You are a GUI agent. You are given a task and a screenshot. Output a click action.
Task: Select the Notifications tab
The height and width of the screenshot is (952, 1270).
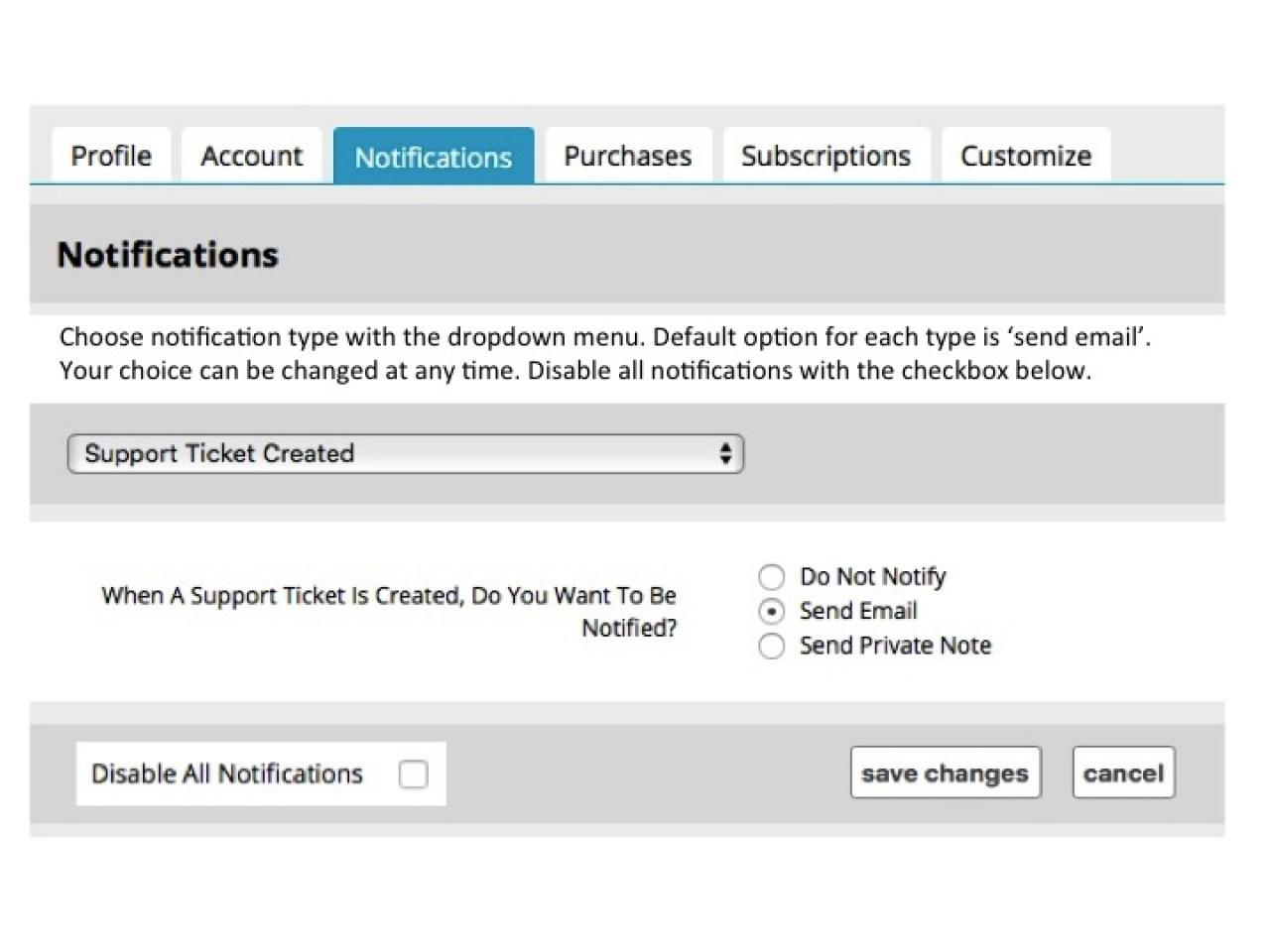[433, 157]
